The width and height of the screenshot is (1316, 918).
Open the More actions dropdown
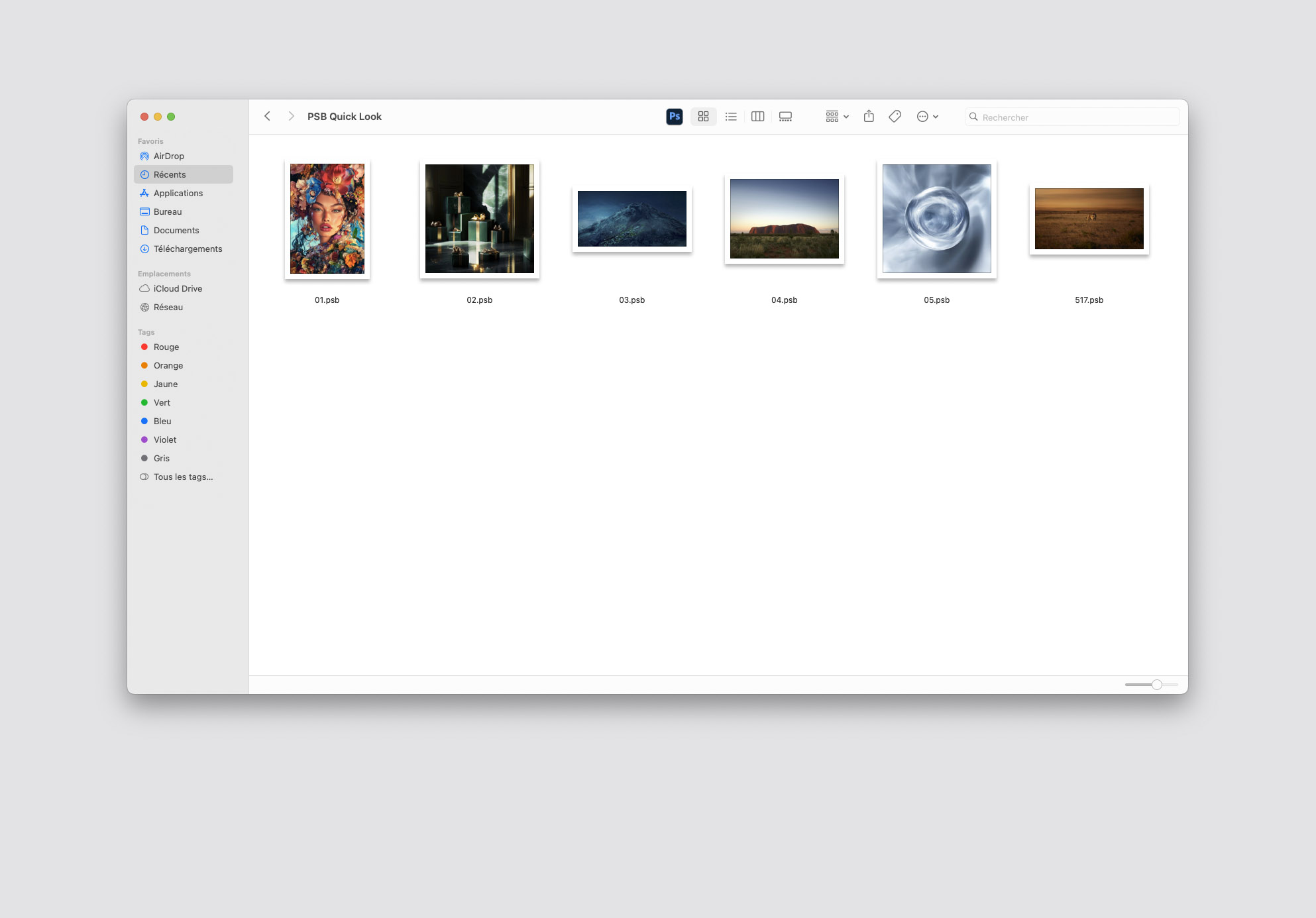coord(927,116)
